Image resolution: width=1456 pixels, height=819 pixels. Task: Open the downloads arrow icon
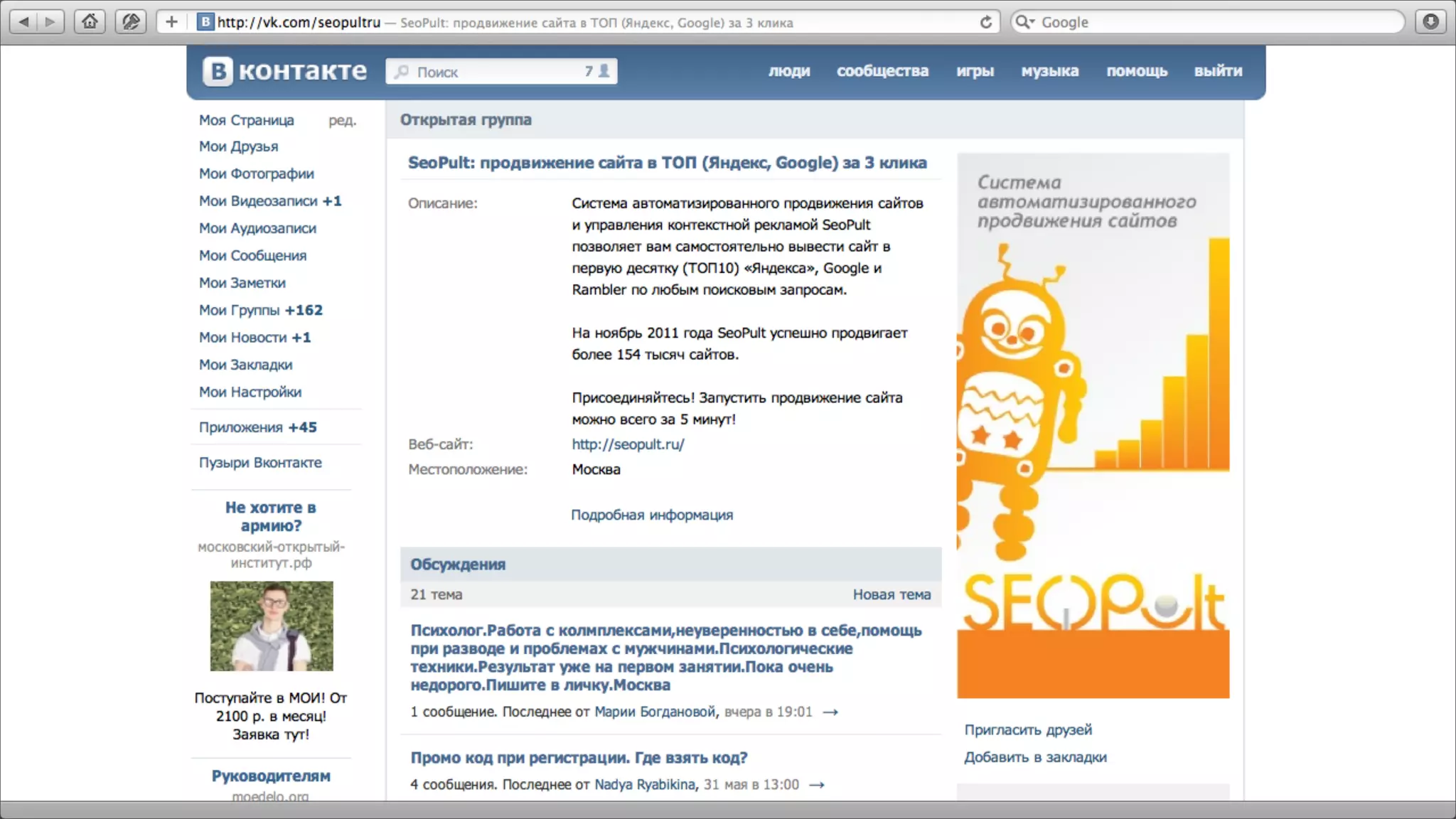coord(1431,22)
